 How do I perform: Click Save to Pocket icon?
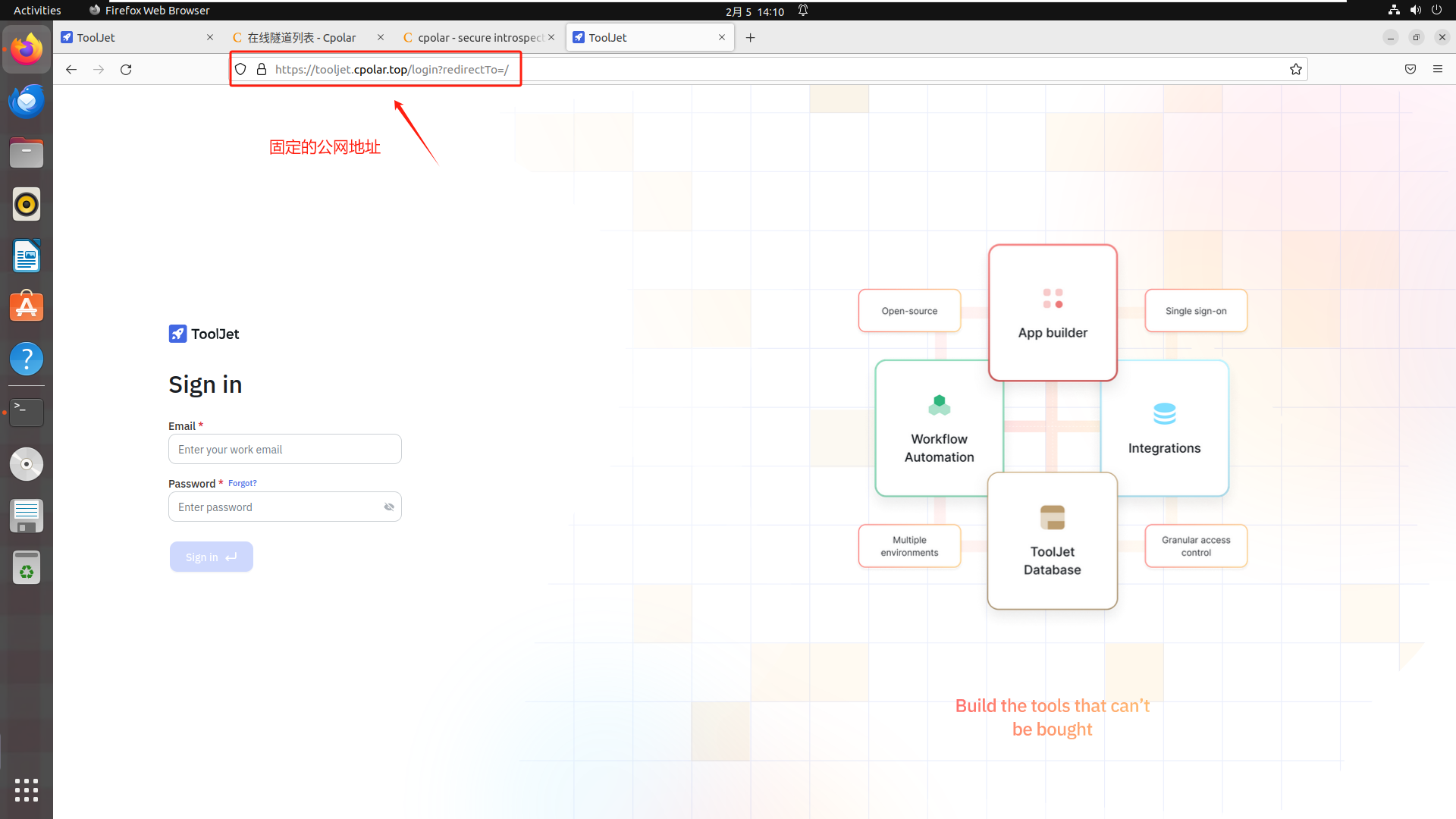pyautogui.click(x=1410, y=69)
